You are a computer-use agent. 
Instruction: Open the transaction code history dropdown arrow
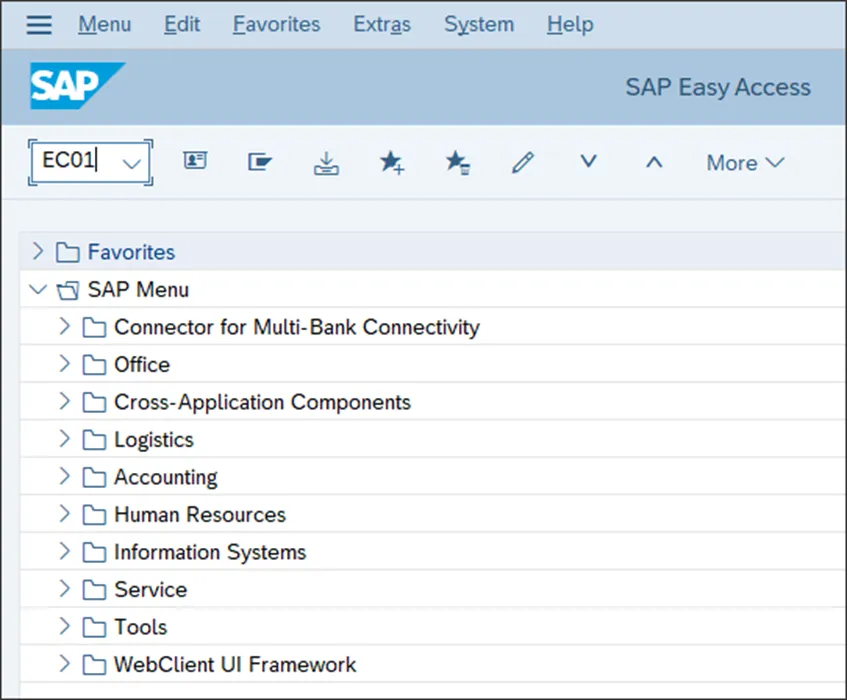131,163
